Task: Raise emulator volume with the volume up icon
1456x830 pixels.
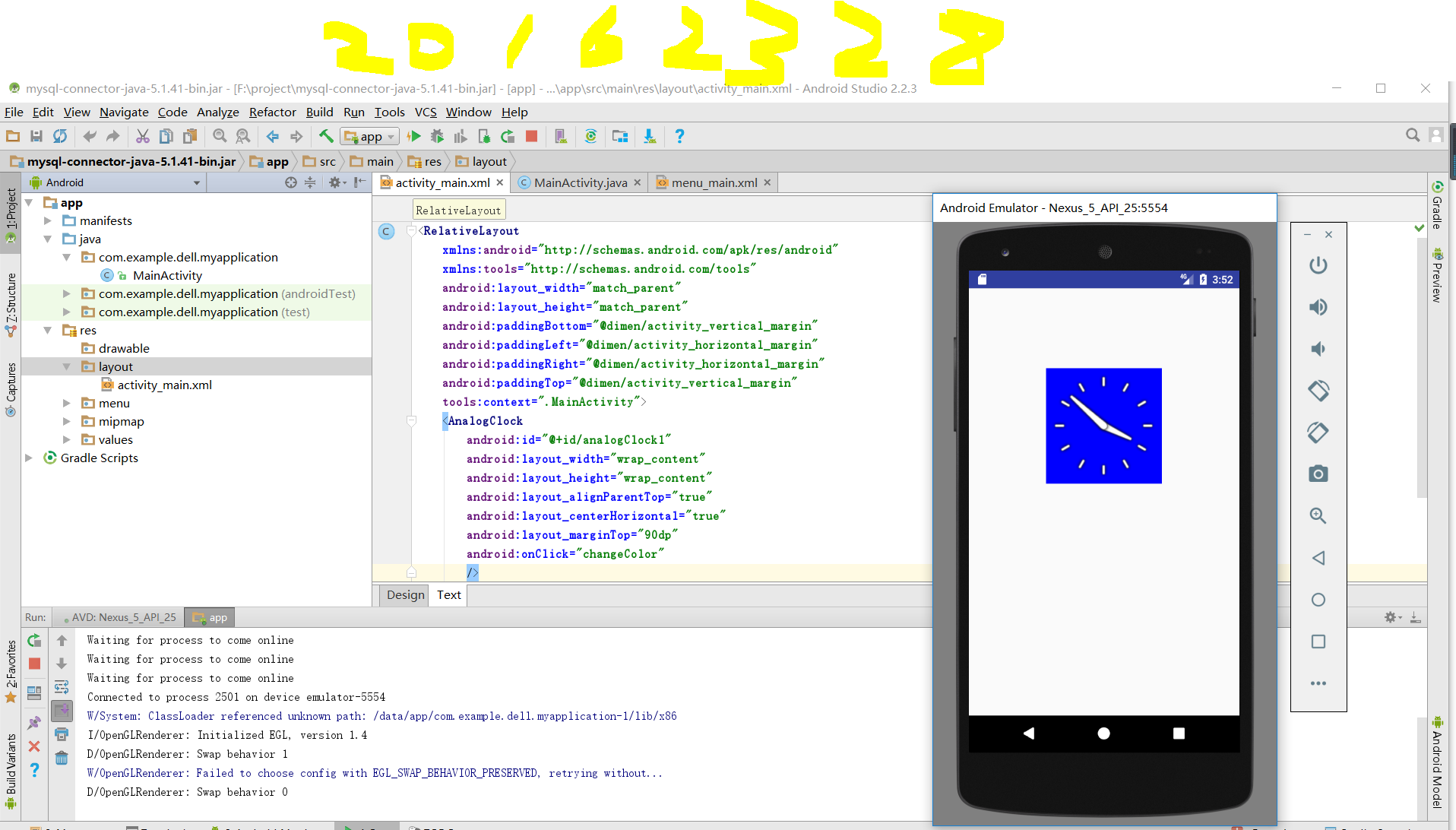Action: coord(1318,307)
